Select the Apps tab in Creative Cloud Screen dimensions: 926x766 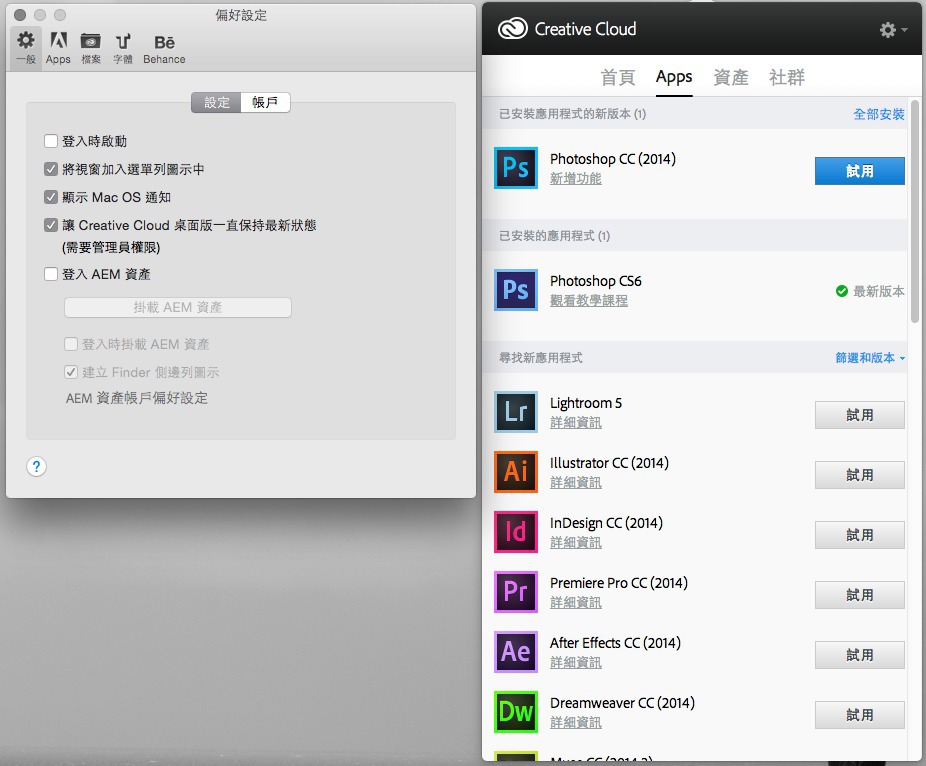click(674, 77)
